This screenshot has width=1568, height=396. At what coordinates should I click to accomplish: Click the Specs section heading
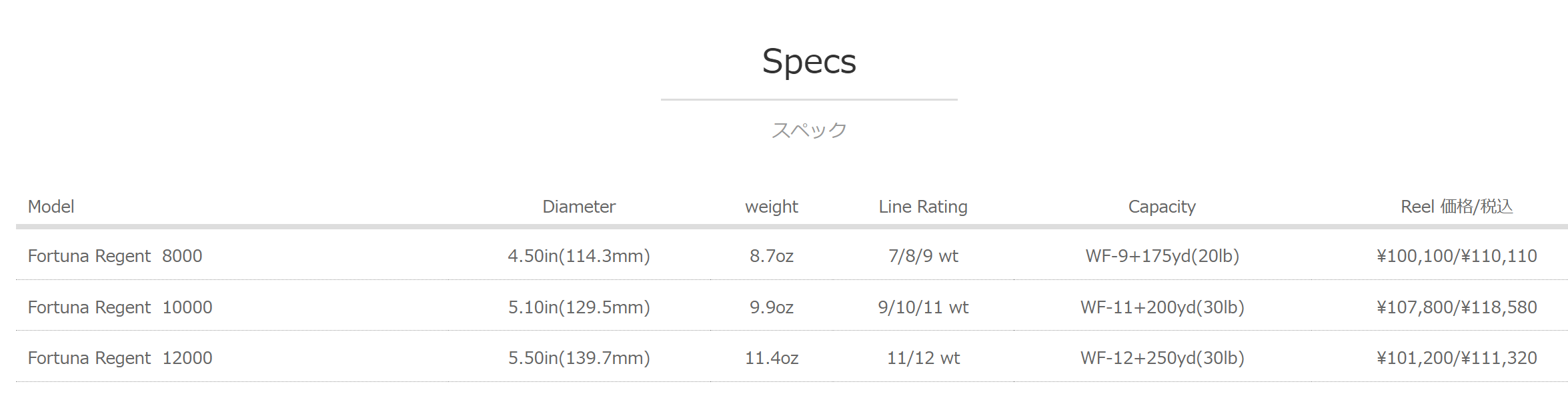tap(809, 61)
